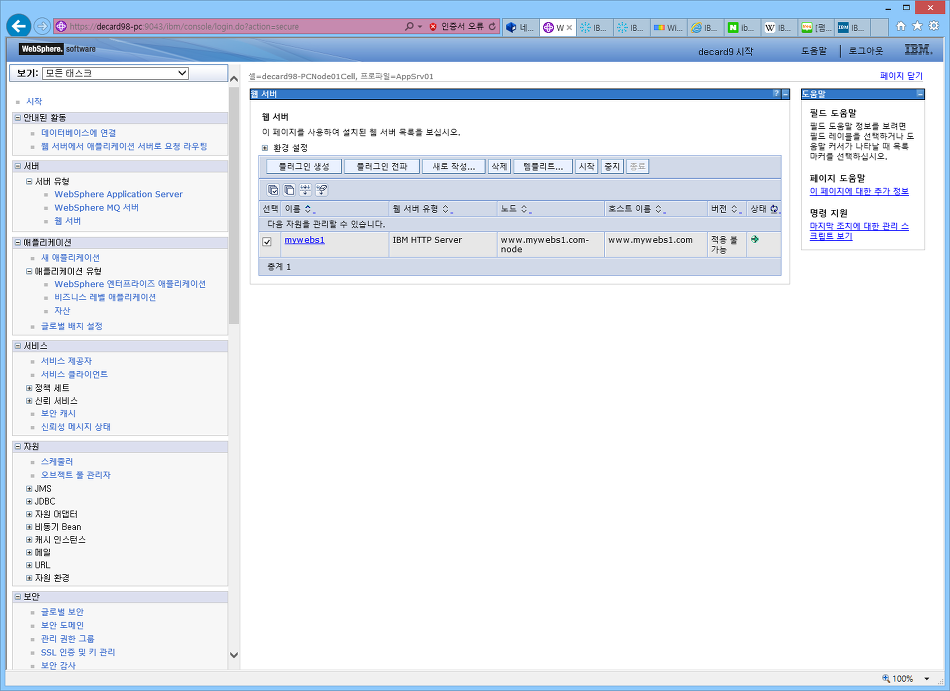Click the select all items table icon
This screenshot has height=691, width=950.
pos(273,190)
